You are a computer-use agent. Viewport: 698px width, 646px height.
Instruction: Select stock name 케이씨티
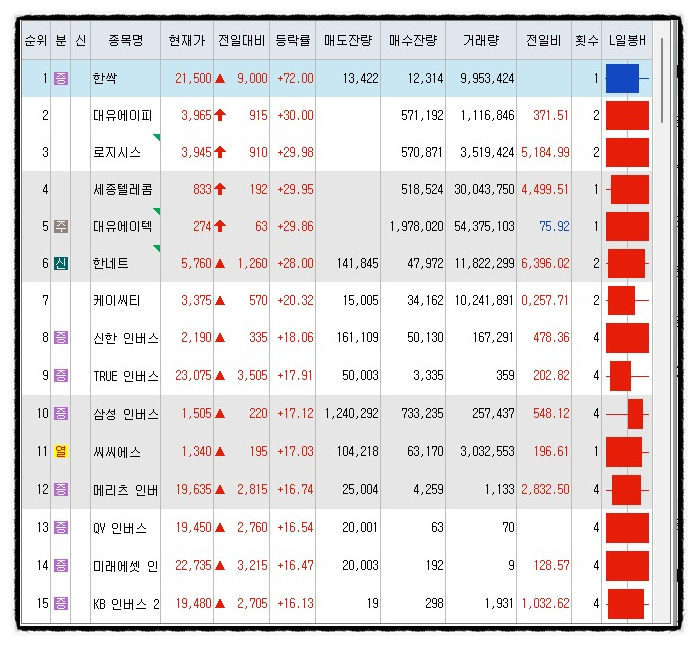117,301
